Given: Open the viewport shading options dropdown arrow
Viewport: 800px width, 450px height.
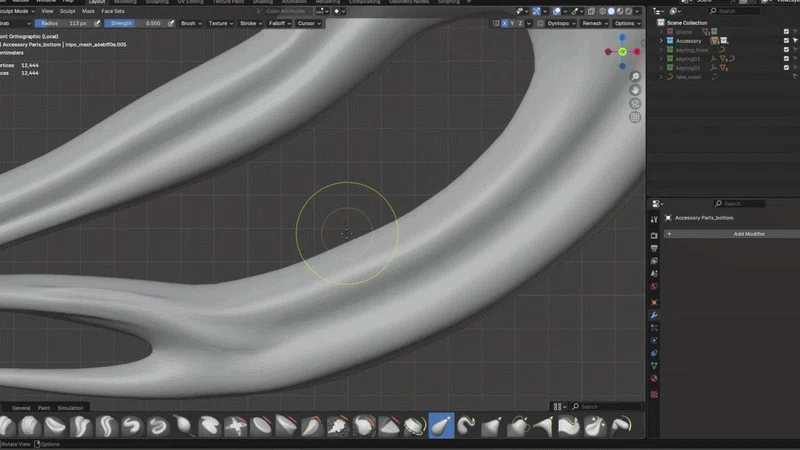Looking at the screenshot, I should pyautogui.click(x=637, y=11).
